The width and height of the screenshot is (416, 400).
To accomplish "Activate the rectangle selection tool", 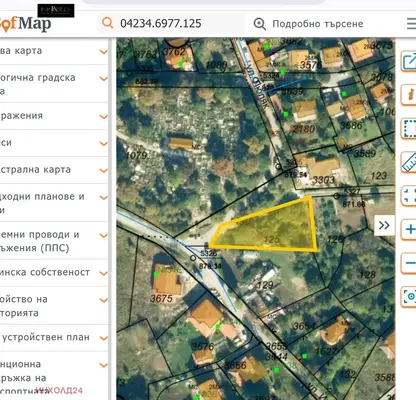I will coord(408,128).
